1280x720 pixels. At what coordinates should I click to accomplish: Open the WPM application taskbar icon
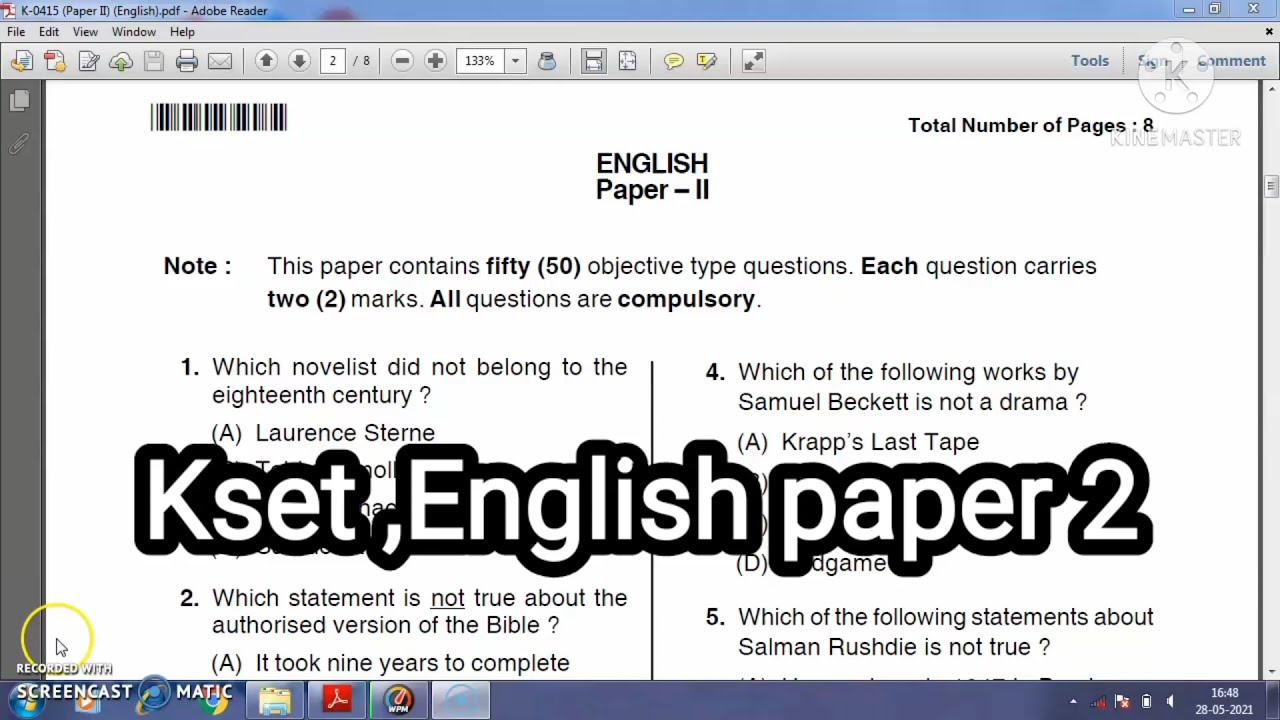point(399,700)
